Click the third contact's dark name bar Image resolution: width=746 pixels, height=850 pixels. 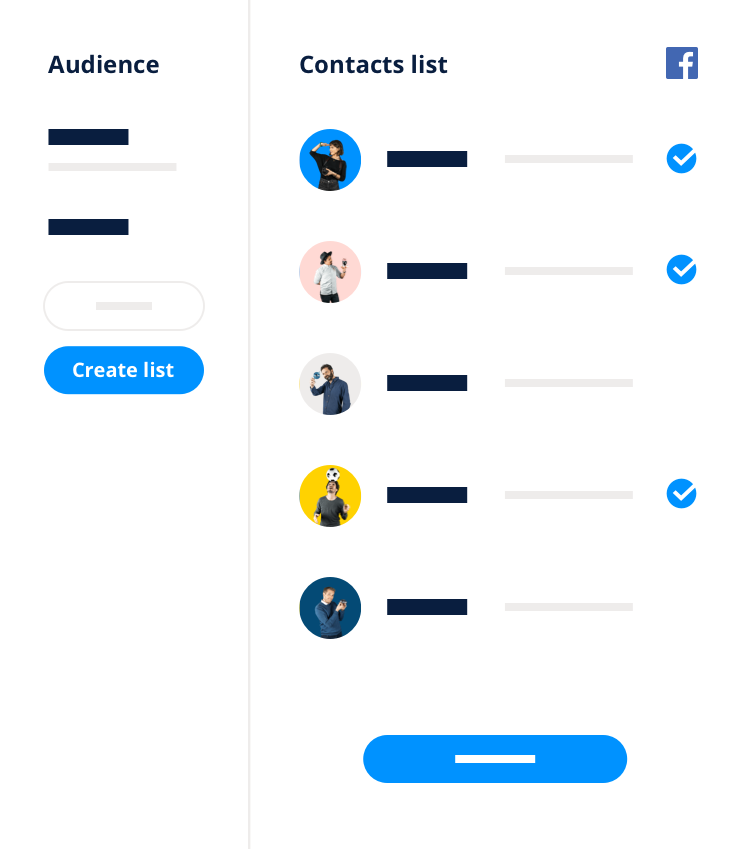[427, 383]
